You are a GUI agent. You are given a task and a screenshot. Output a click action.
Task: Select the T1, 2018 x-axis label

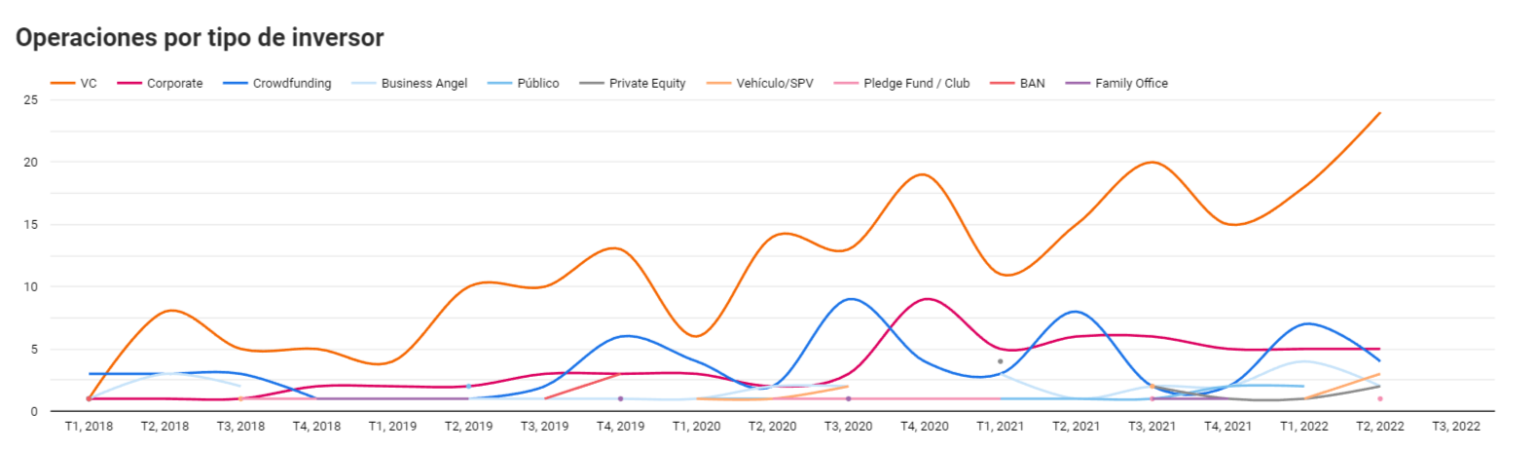pos(89,425)
